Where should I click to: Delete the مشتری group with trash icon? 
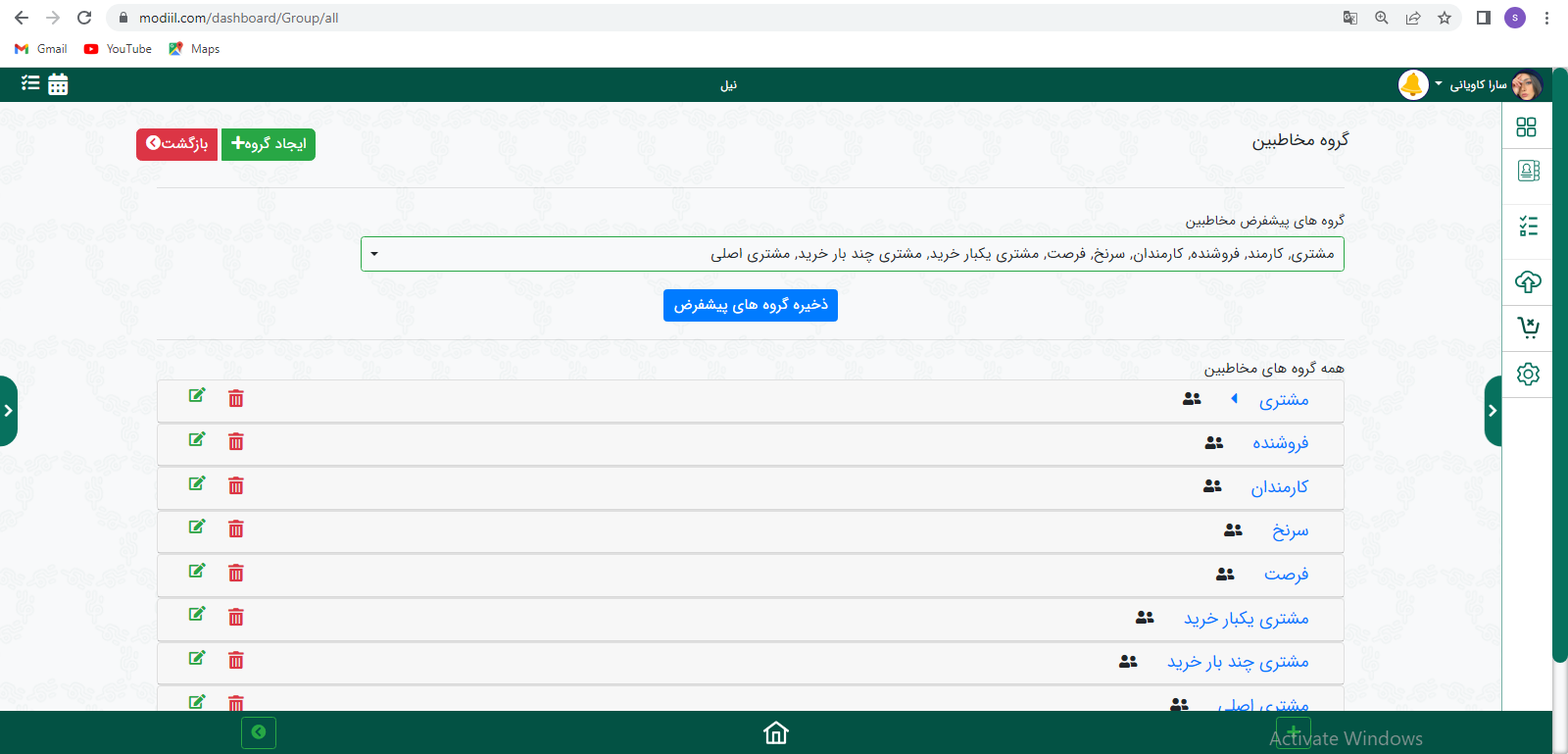click(x=236, y=398)
